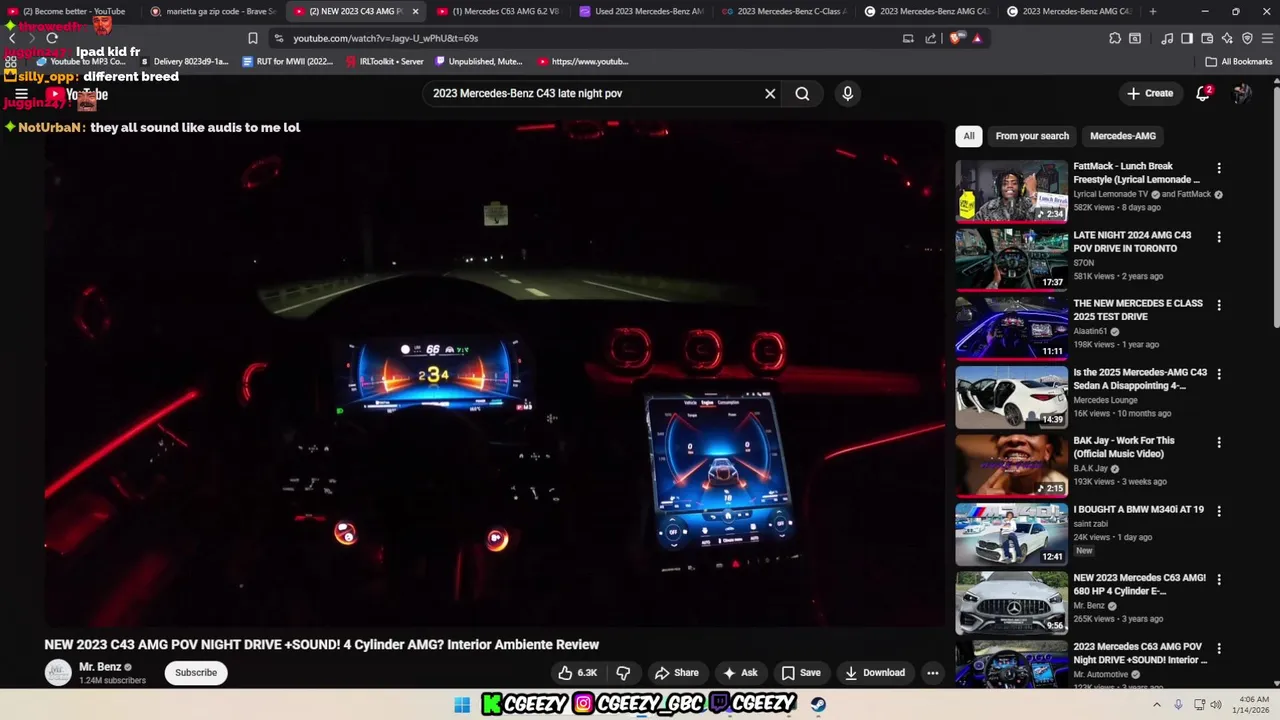Image resolution: width=1280 pixels, height=720 pixels.
Task: Select the From your search chip
Action: click(x=1032, y=136)
